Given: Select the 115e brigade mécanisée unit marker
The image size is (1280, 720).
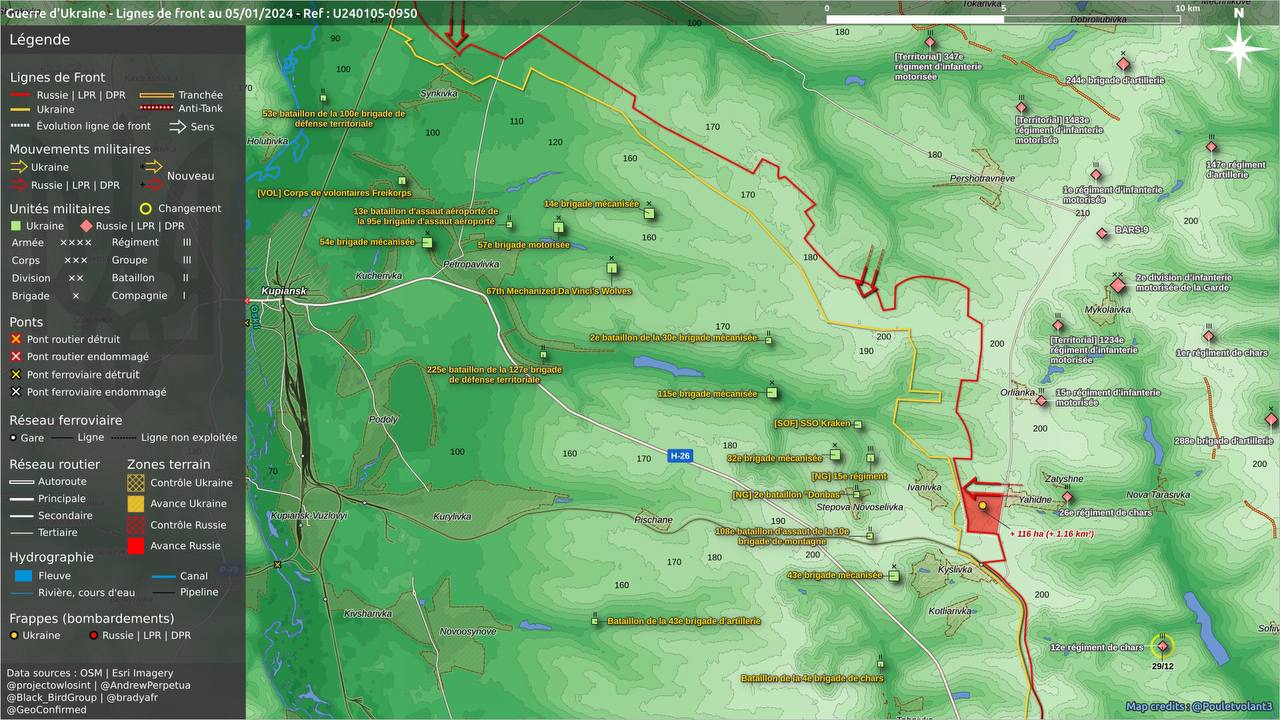Looking at the screenshot, I should click(771, 393).
